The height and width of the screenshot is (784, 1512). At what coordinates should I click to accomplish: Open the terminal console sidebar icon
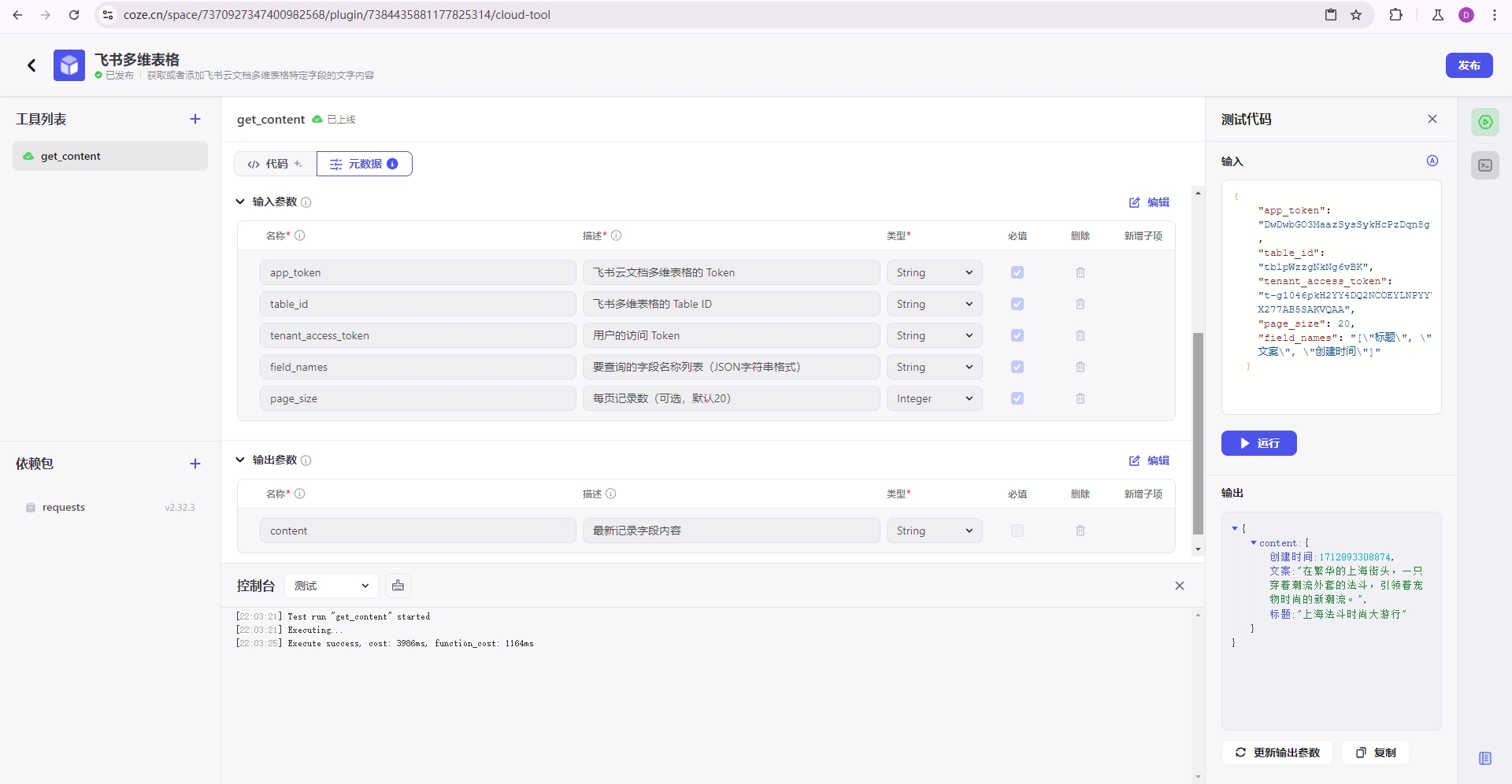point(1485,165)
